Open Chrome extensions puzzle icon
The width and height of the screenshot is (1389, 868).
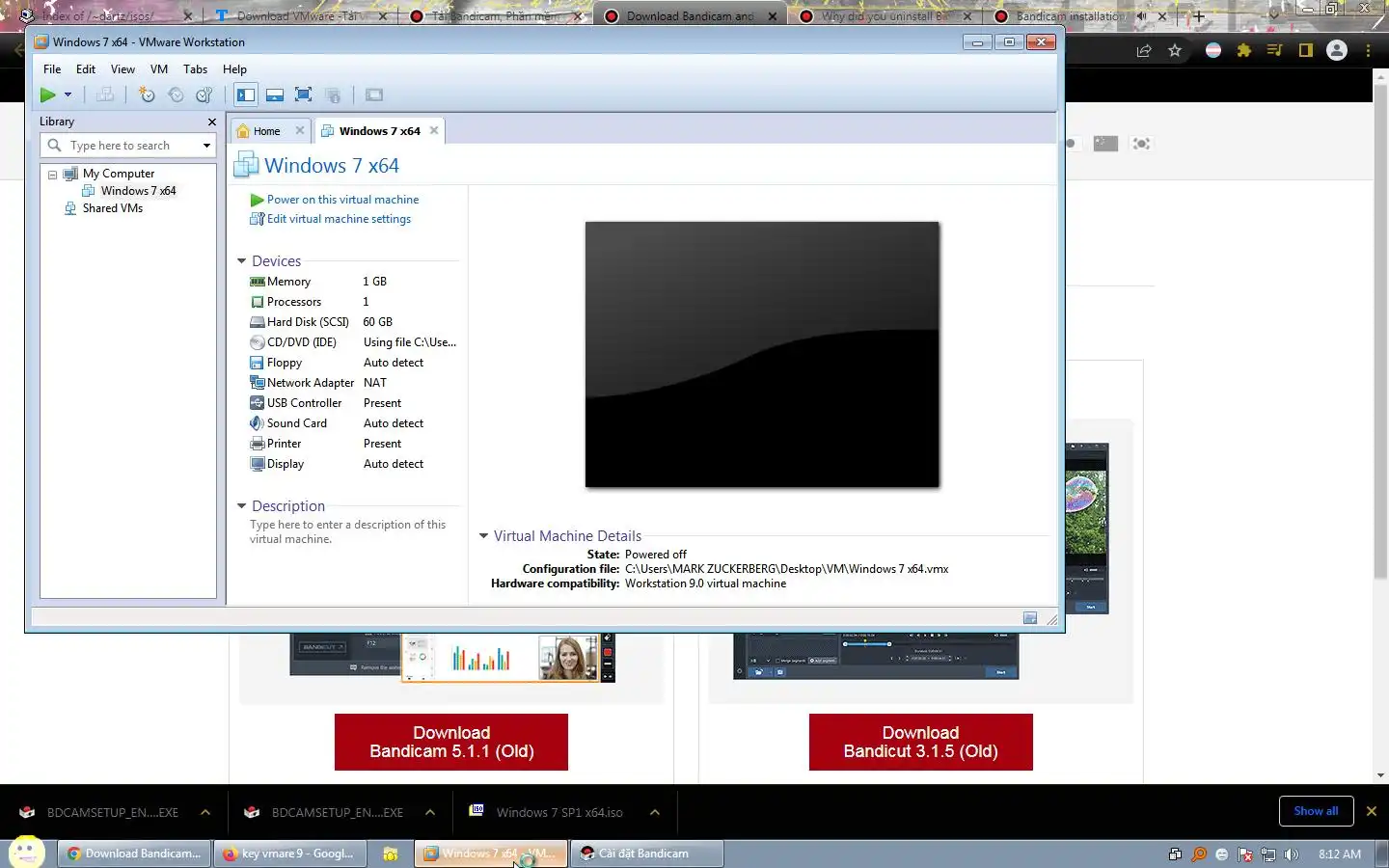(1244, 50)
